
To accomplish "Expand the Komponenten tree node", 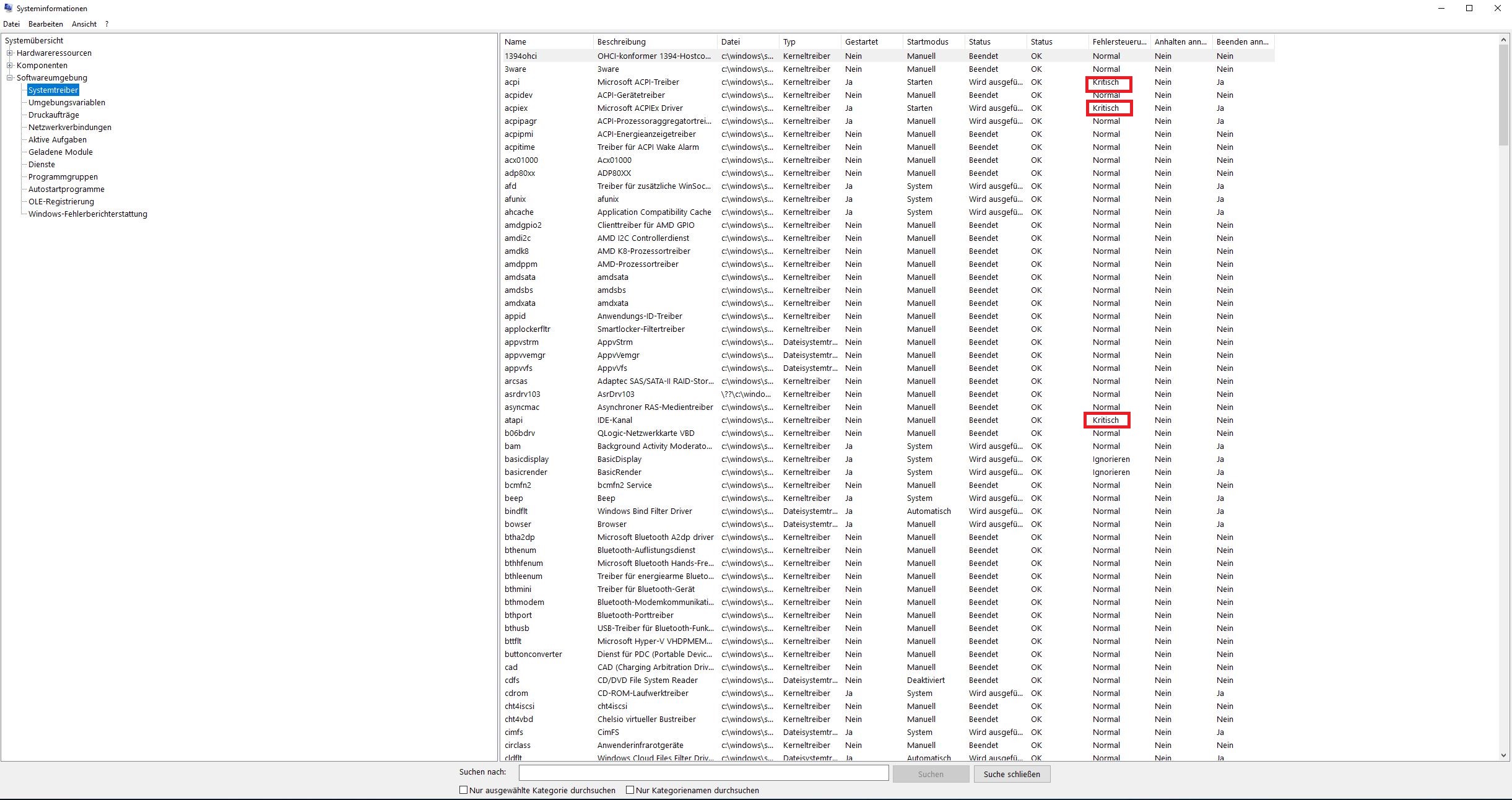I will 10,66.
